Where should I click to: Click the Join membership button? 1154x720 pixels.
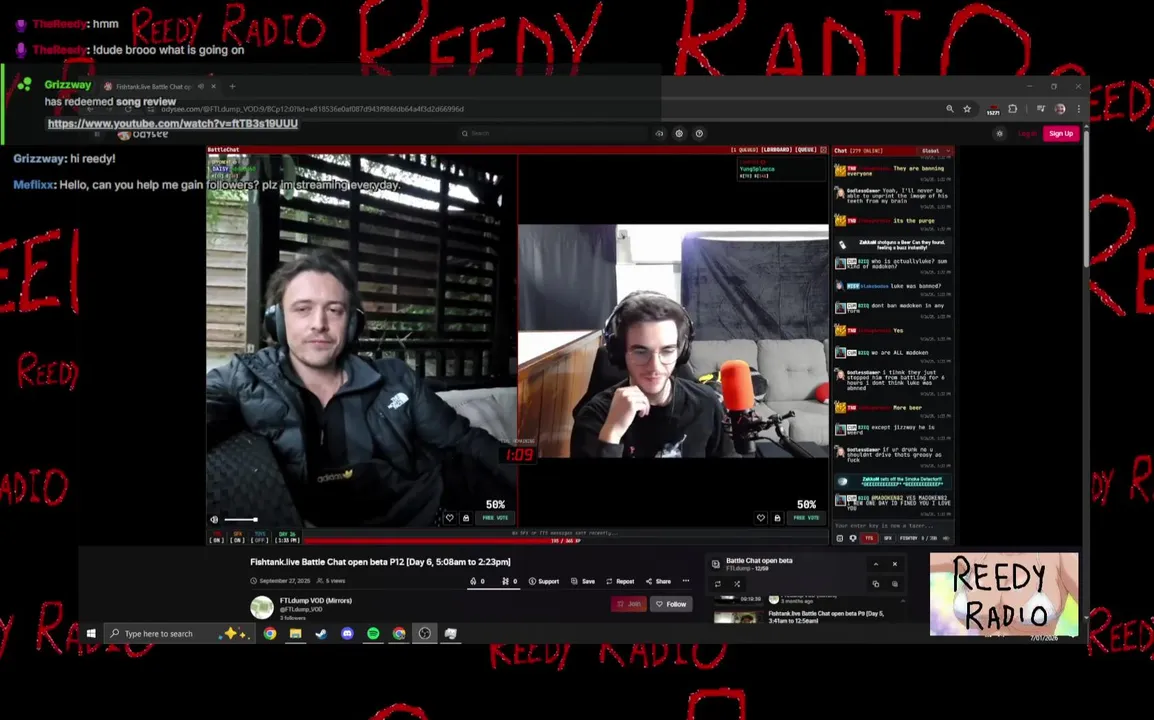click(x=629, y=604)
